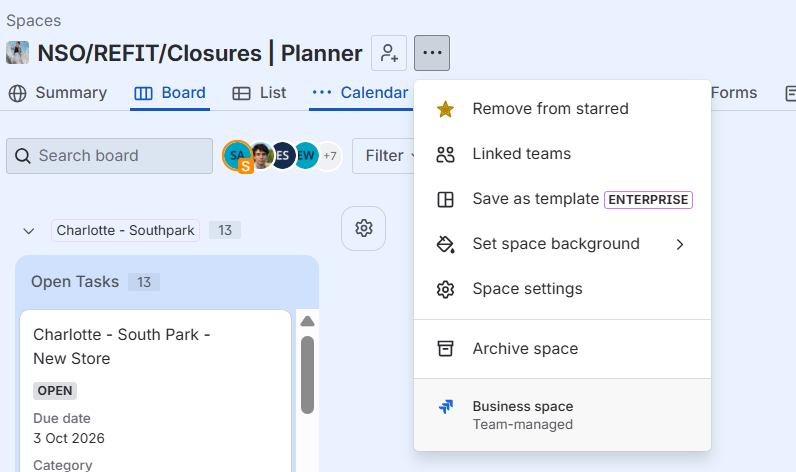The height and width of the screenshot is (472, 796).
Task: Click the Open Tasks column header
Action: click(75, 282)
